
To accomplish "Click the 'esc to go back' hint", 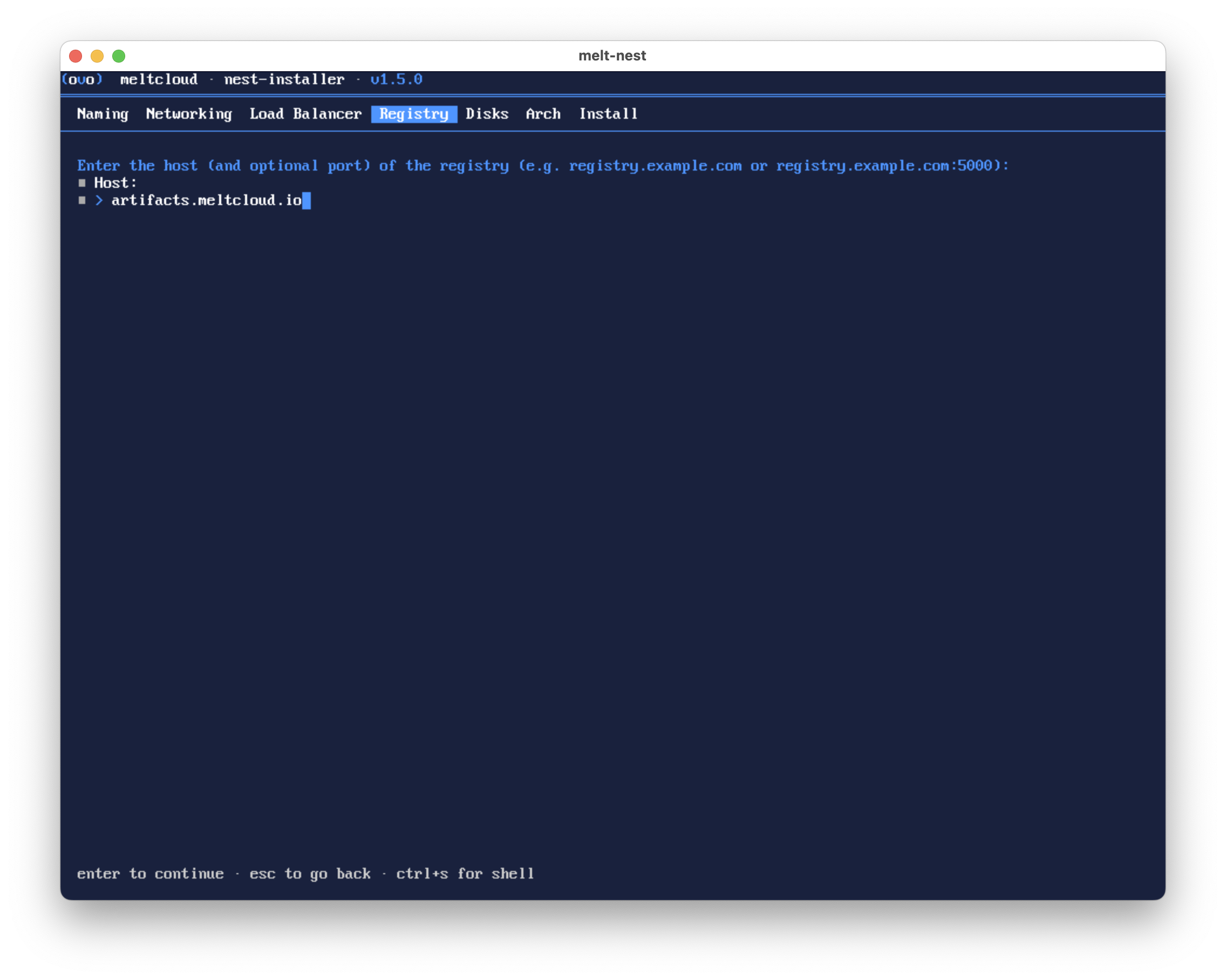I will coord(310,874).
